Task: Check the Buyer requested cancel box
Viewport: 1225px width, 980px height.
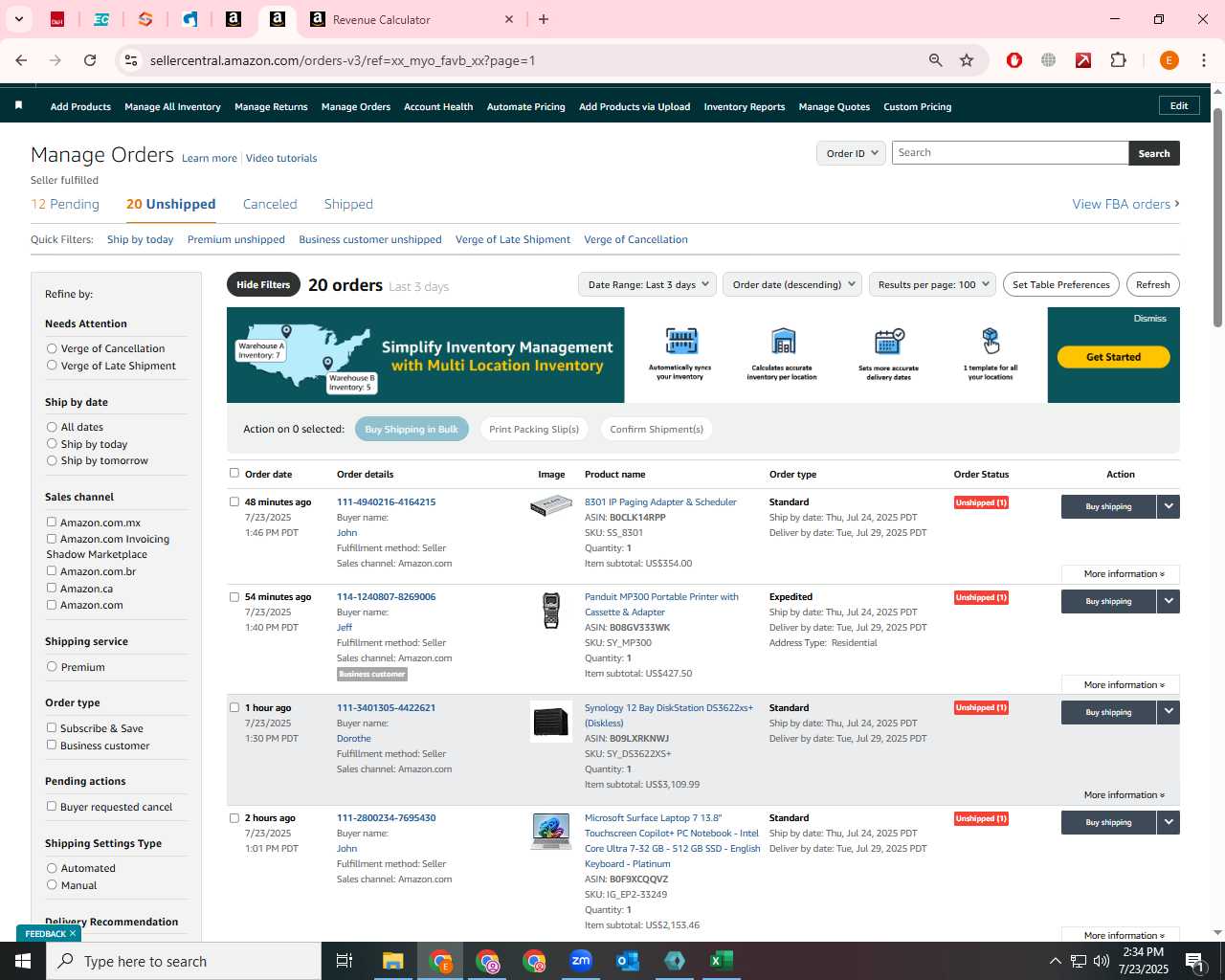Action: pos(52,806)
